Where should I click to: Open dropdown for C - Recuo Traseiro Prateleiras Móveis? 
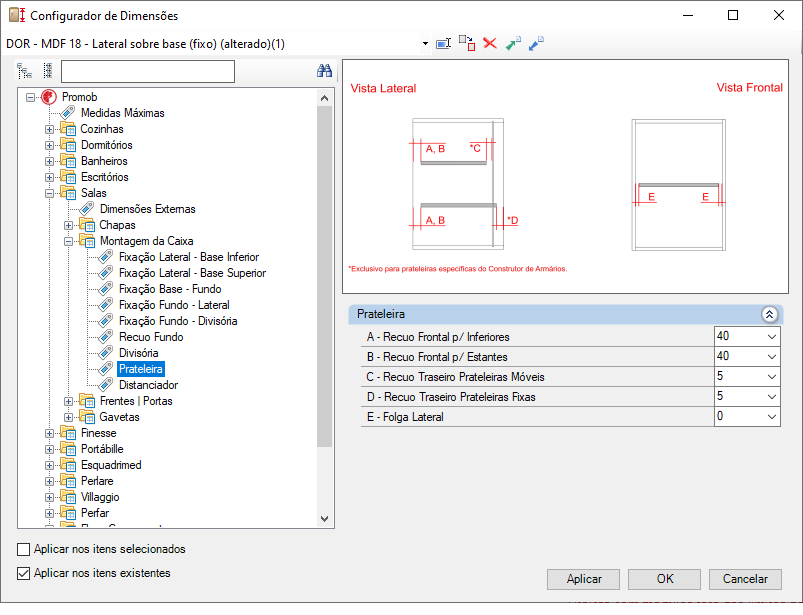[772, 377]
